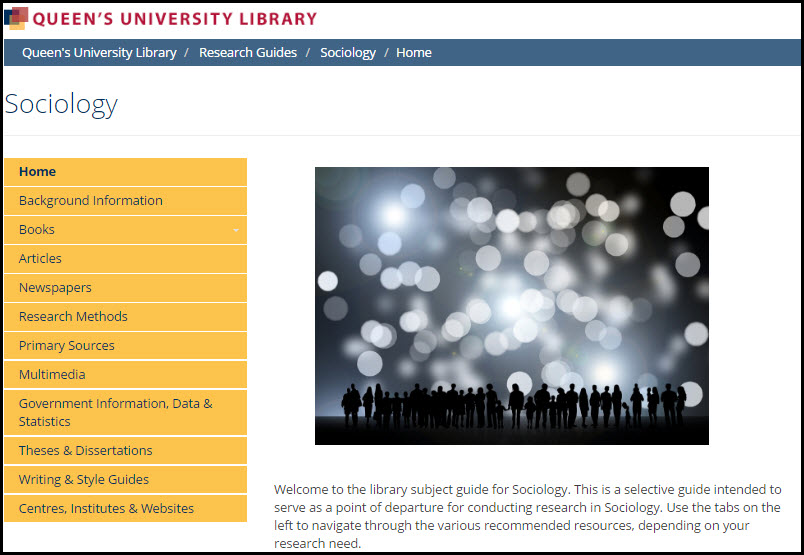Go to Writing & Style Guides tab
Viewport: 804px width, 555px height.
pos(126,480)
